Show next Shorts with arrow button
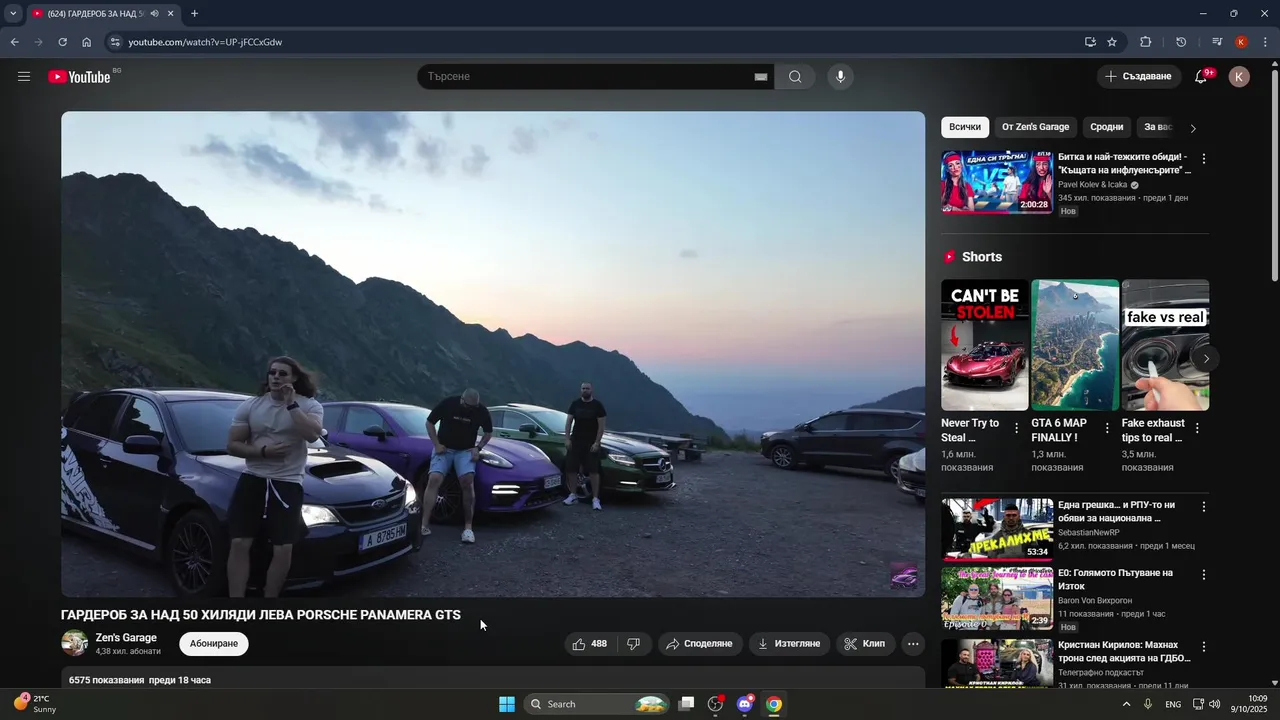1280x720 pixels. (x=1206, y=359)
